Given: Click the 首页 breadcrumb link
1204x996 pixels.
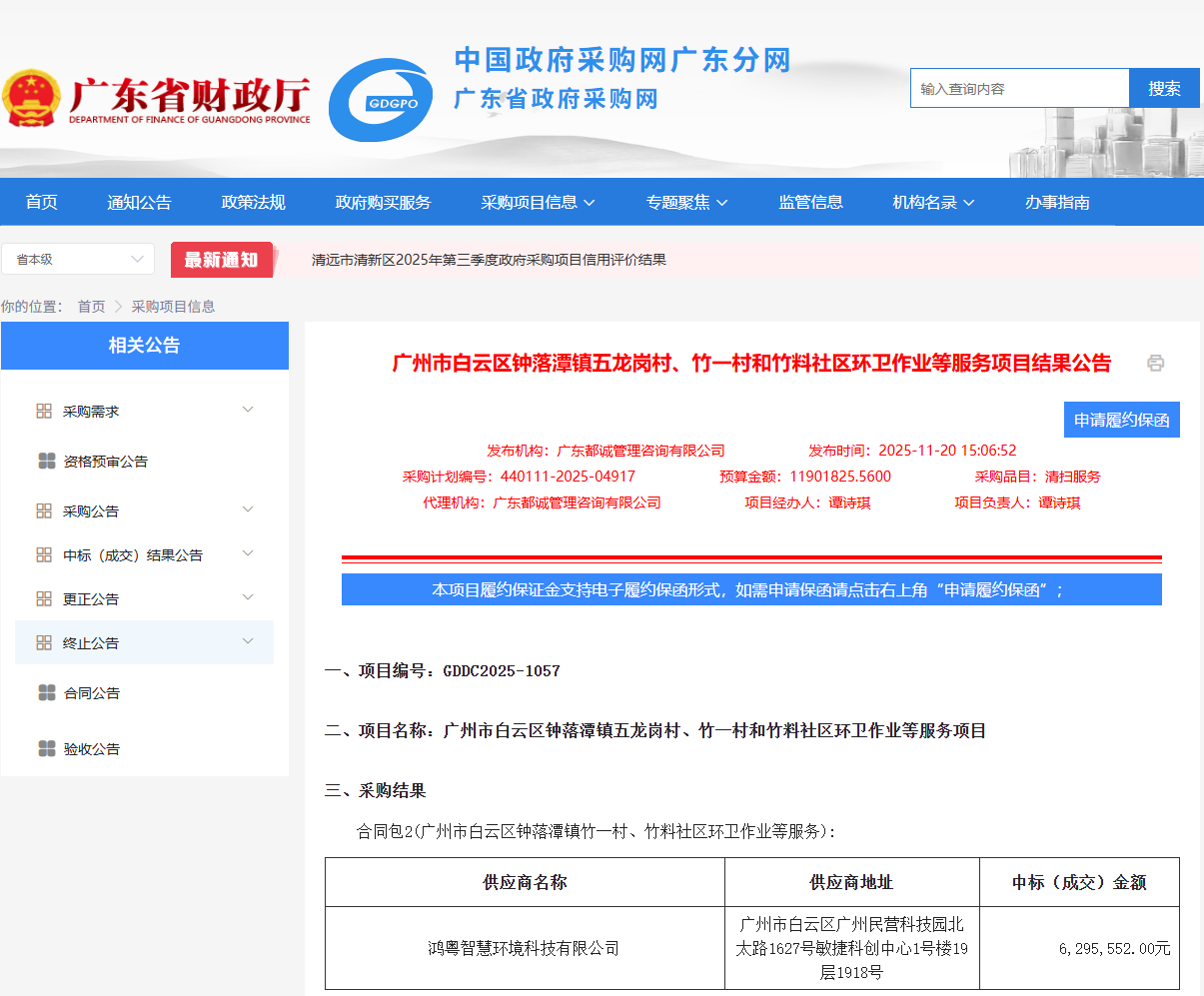Looking at the screenshot, I should click(x=91, y=307).
